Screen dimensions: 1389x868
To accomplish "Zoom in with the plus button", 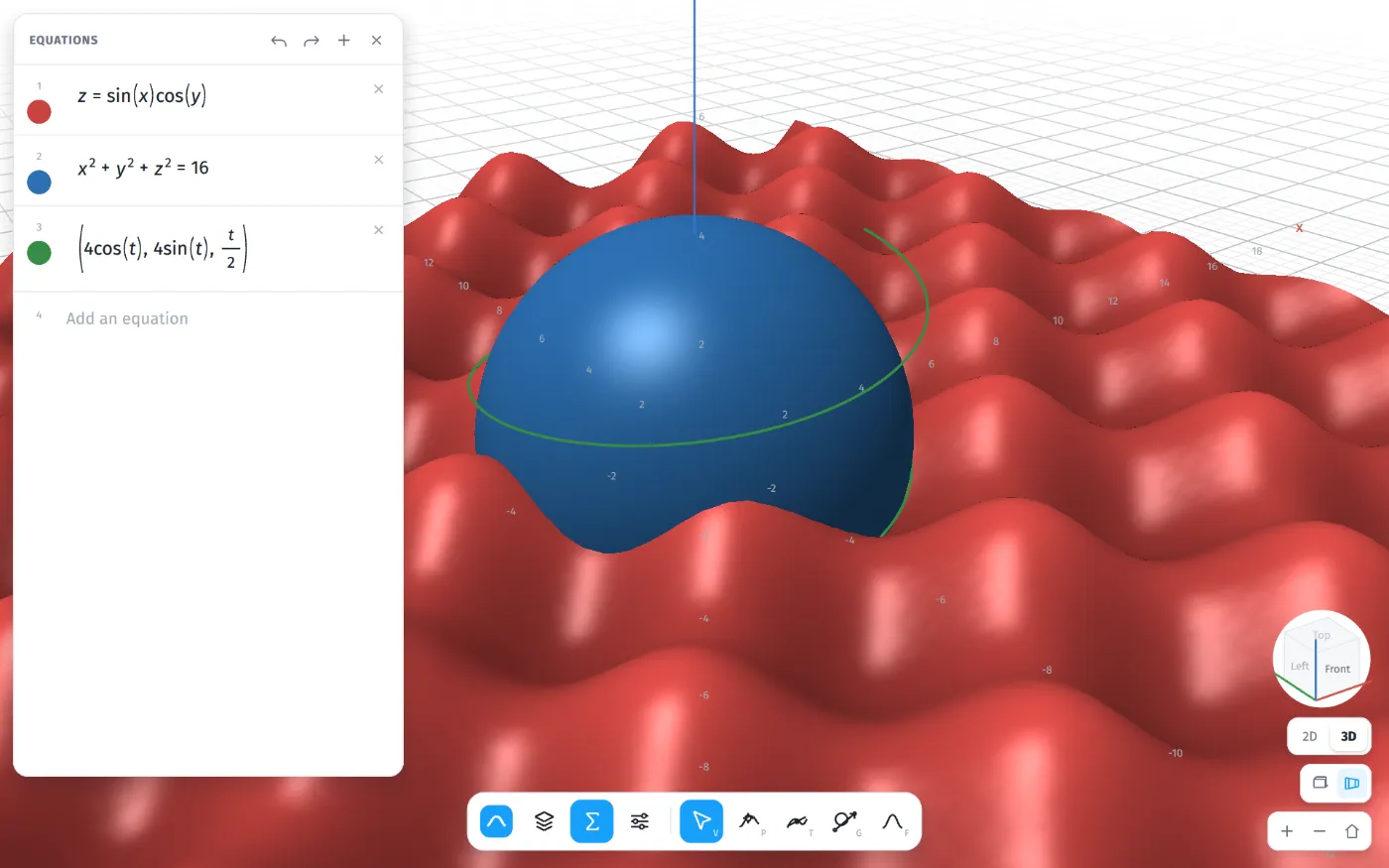I will click(1287, 831).
